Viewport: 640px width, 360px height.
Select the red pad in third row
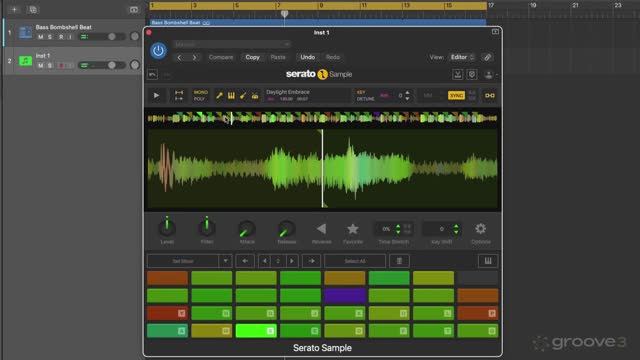point(167,313)
